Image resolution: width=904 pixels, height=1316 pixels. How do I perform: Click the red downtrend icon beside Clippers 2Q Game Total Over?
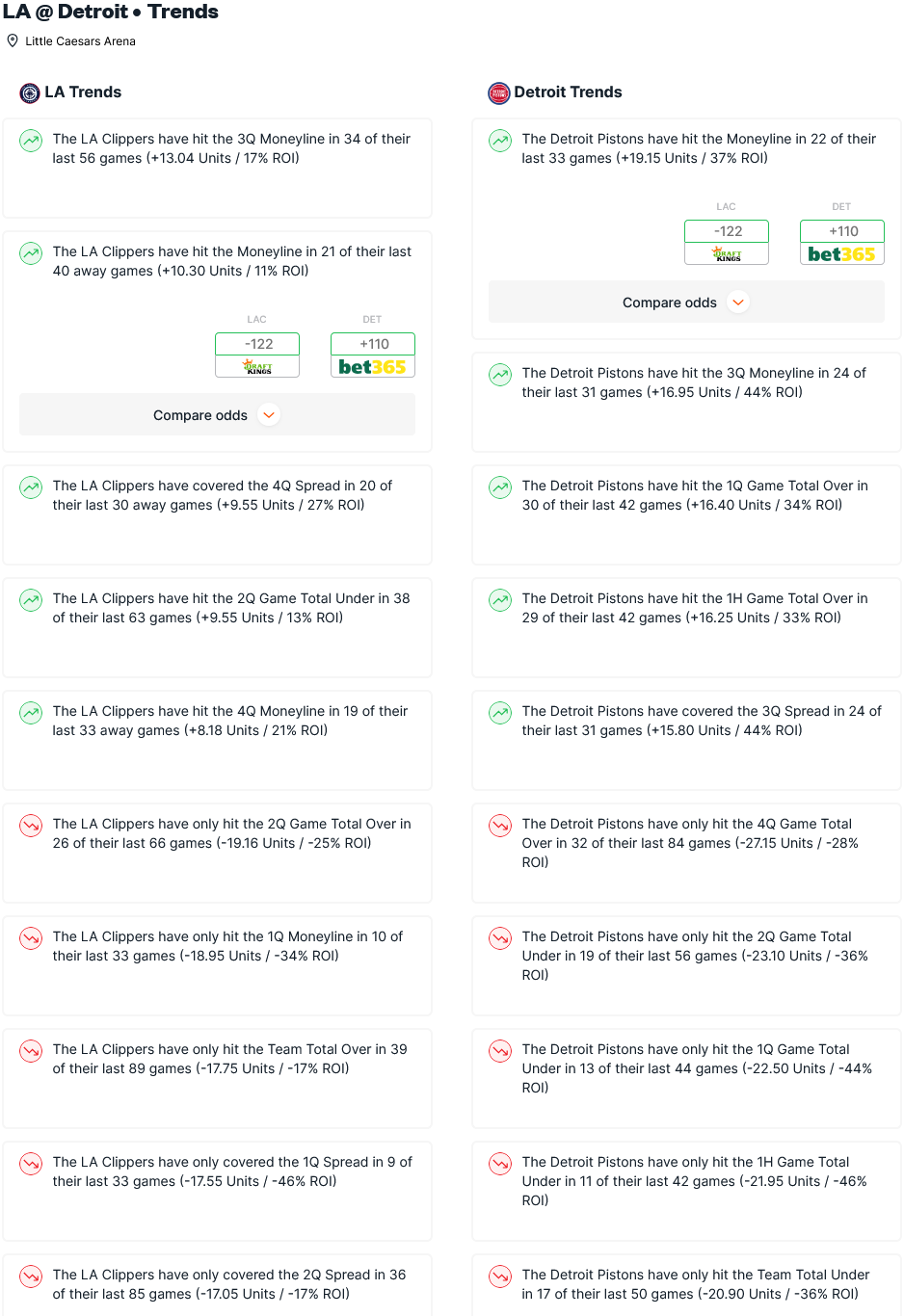point(31,826)
